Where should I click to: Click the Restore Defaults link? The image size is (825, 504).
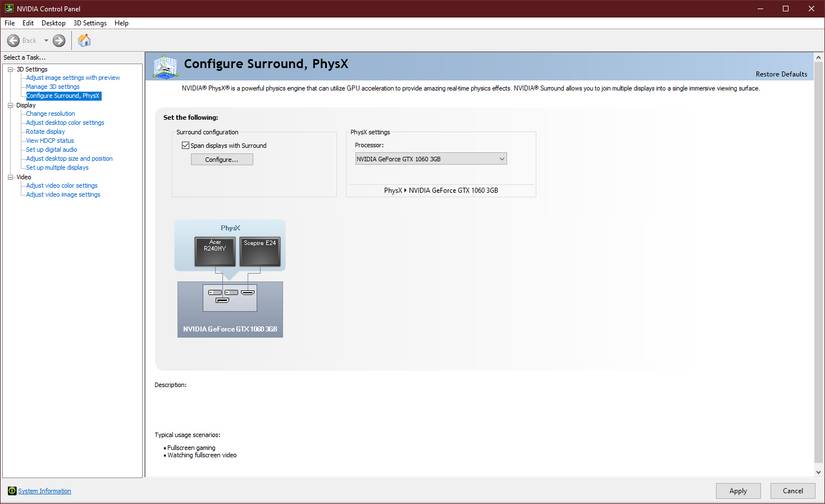[781, 74]
